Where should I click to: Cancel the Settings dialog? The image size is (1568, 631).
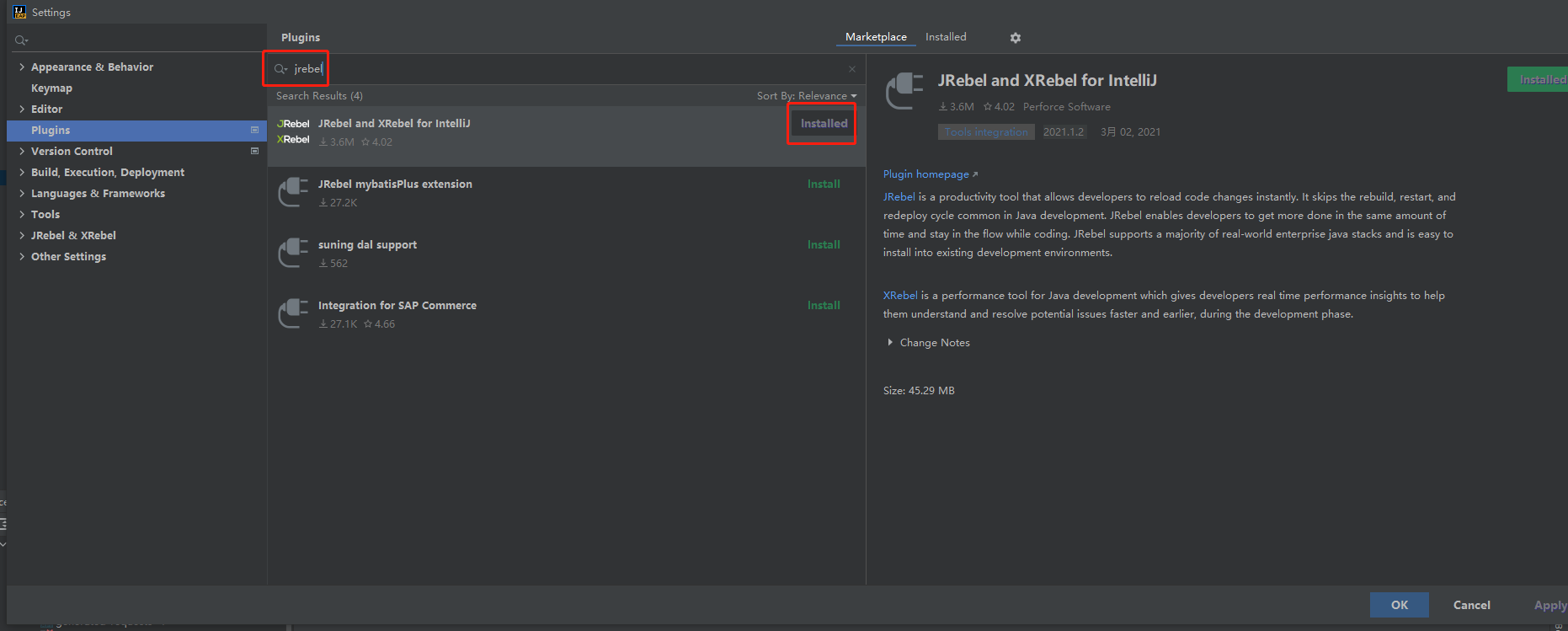[1471, 605]
